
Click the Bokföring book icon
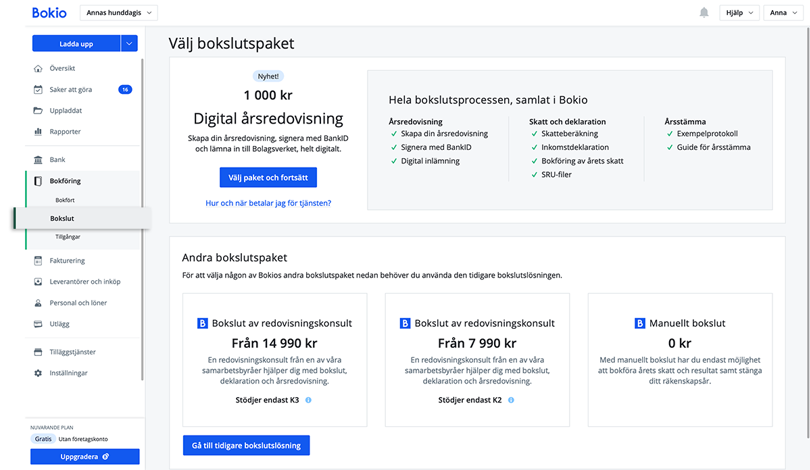pos(38,181)
